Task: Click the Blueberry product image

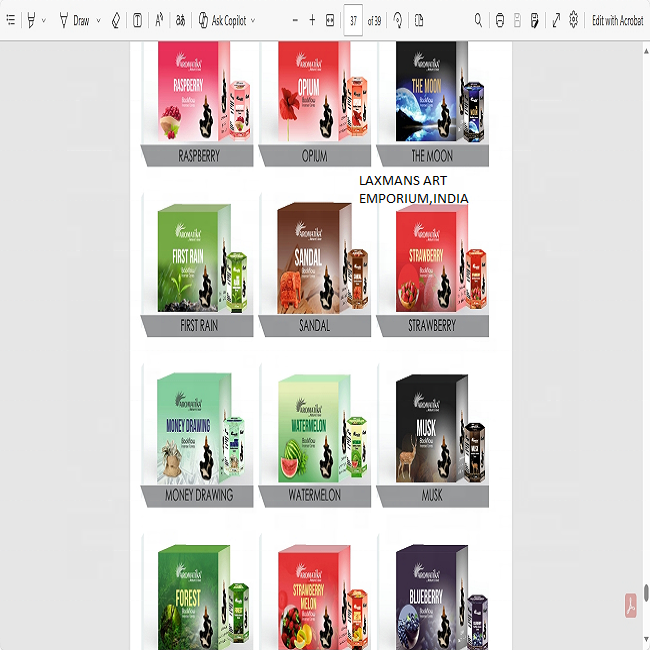Action: 441,597
